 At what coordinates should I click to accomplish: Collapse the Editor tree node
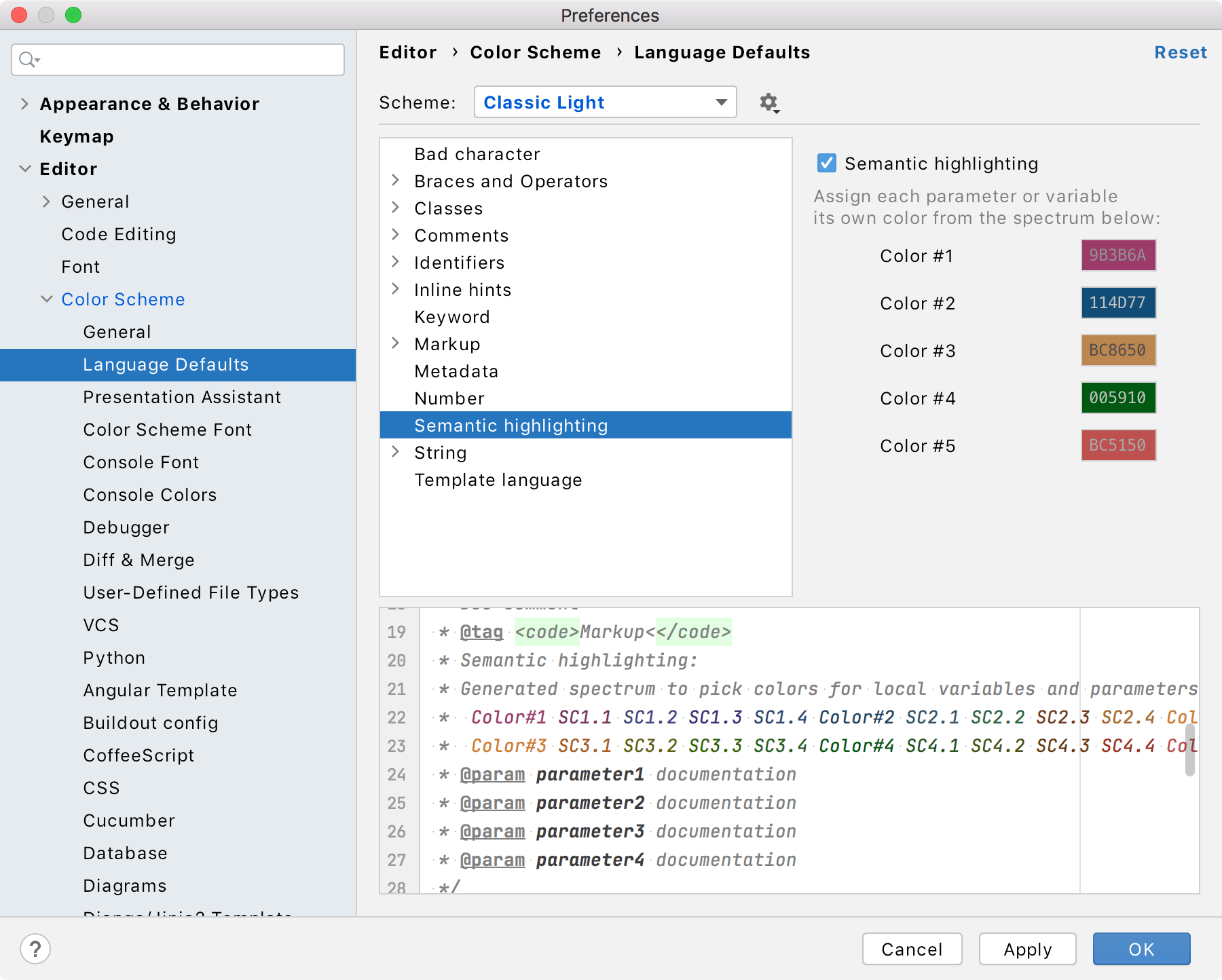coord(24,168)
